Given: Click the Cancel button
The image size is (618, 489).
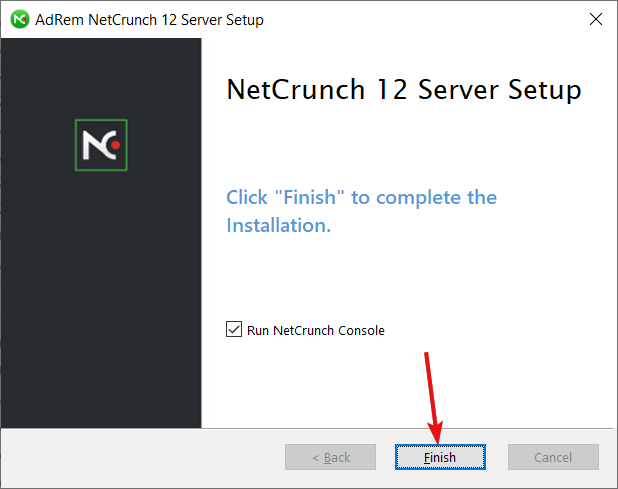Looking at the screenshot, I should click(553, 457).
